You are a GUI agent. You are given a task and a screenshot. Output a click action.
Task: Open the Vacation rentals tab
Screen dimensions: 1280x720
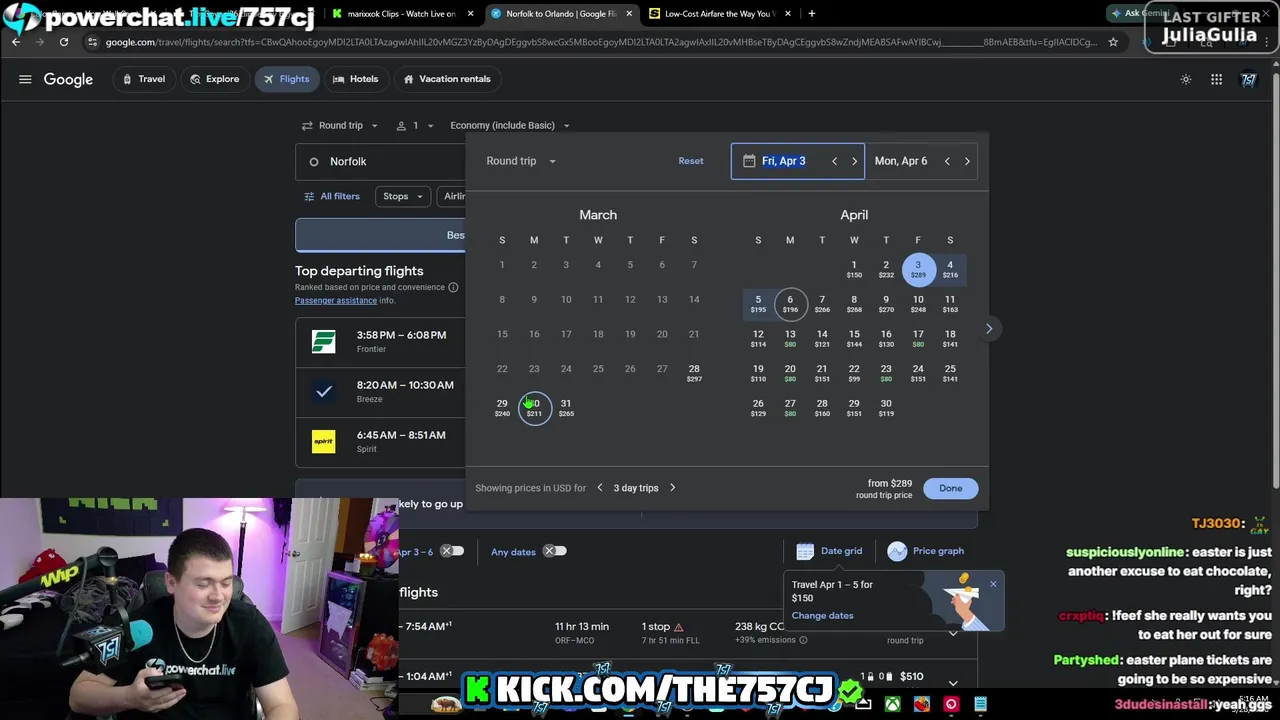point(446,79)
